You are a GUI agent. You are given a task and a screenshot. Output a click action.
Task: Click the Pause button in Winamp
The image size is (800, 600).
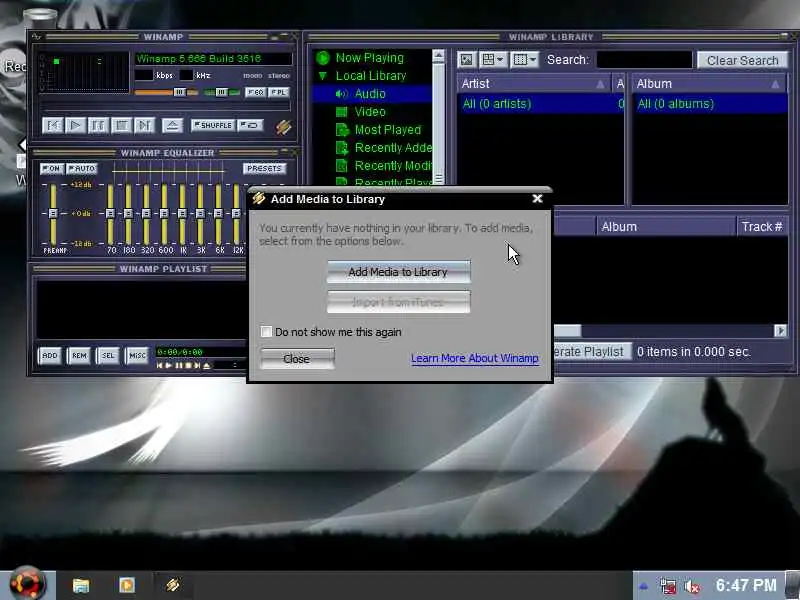coord(98,125)
